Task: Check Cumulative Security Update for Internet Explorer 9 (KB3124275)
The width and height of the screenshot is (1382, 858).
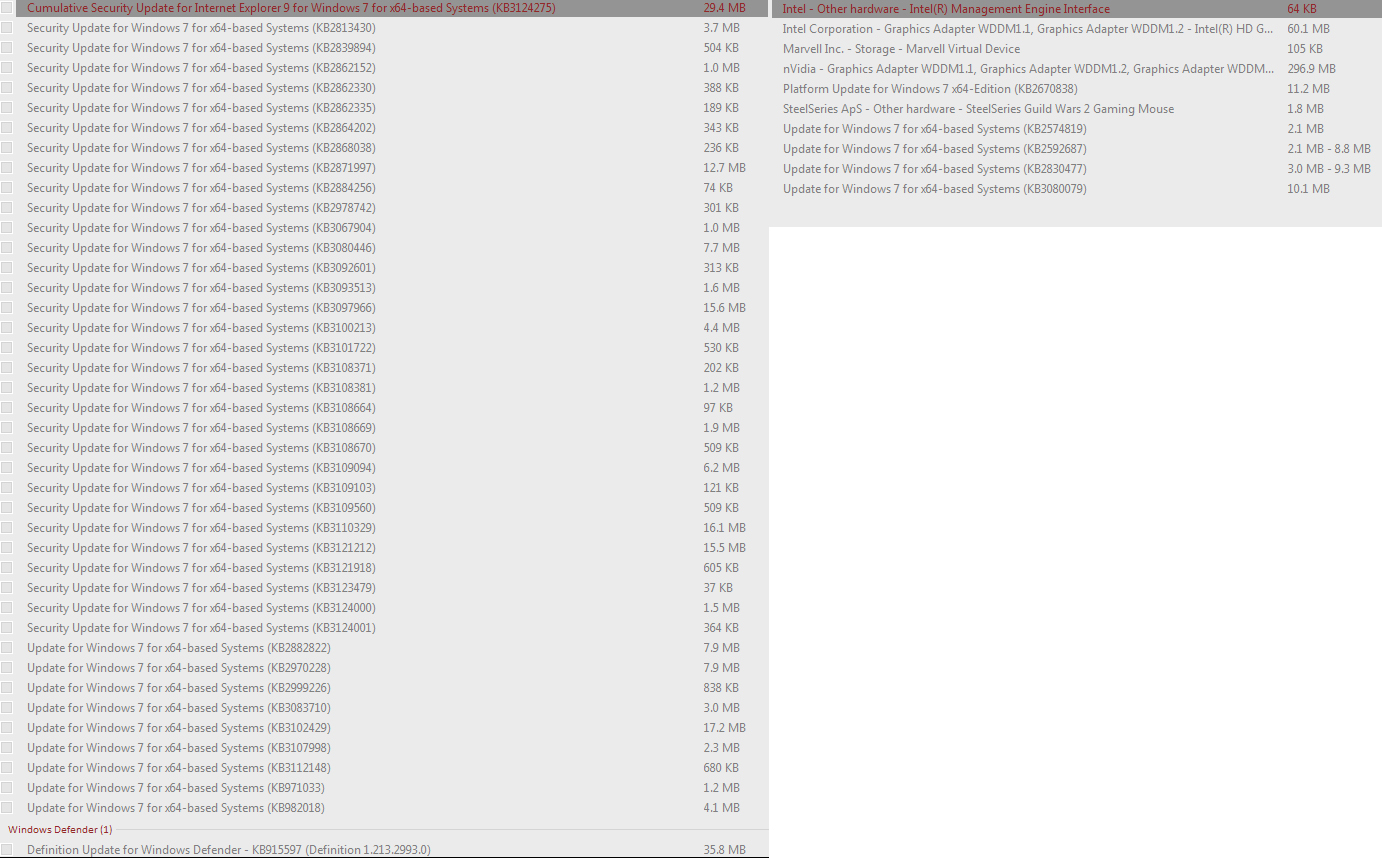Action: pyautogui.click(x=7, y=8)
